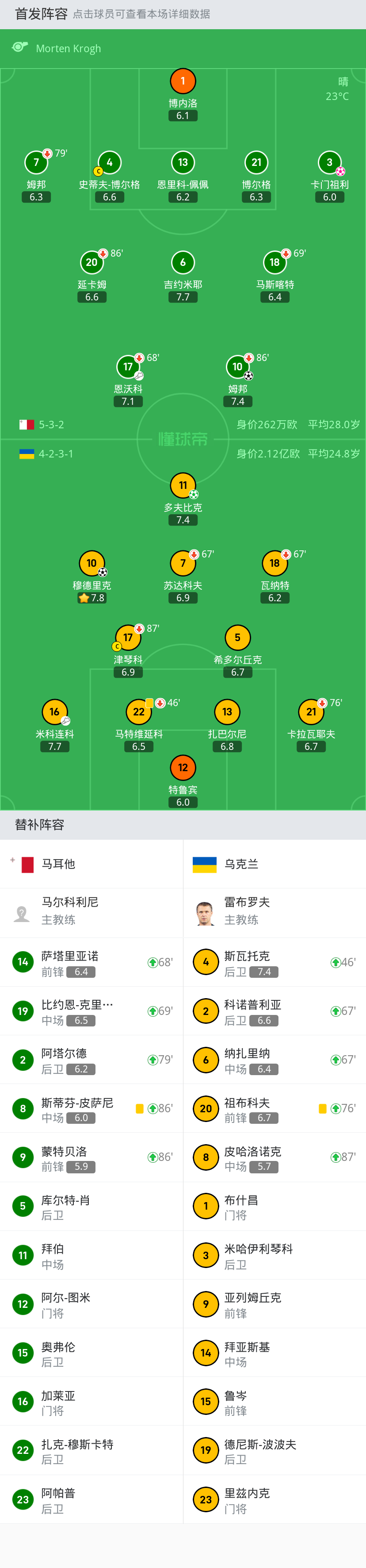Click the Malta 5-3-2 formation label
Image resolution: width=366 pixels, height=1568 pixels.
tap(51, 425)
